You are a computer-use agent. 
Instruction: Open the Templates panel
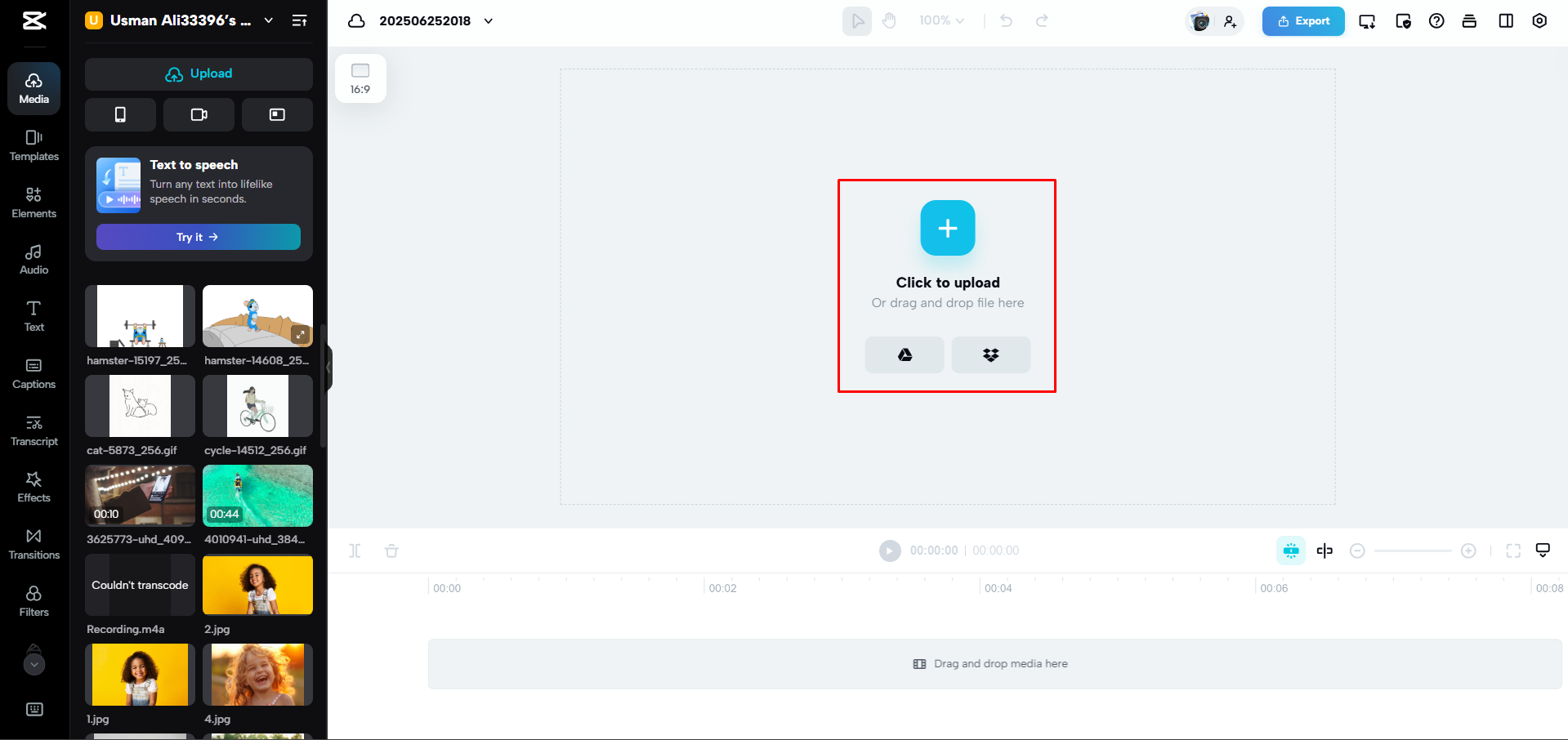34,145
